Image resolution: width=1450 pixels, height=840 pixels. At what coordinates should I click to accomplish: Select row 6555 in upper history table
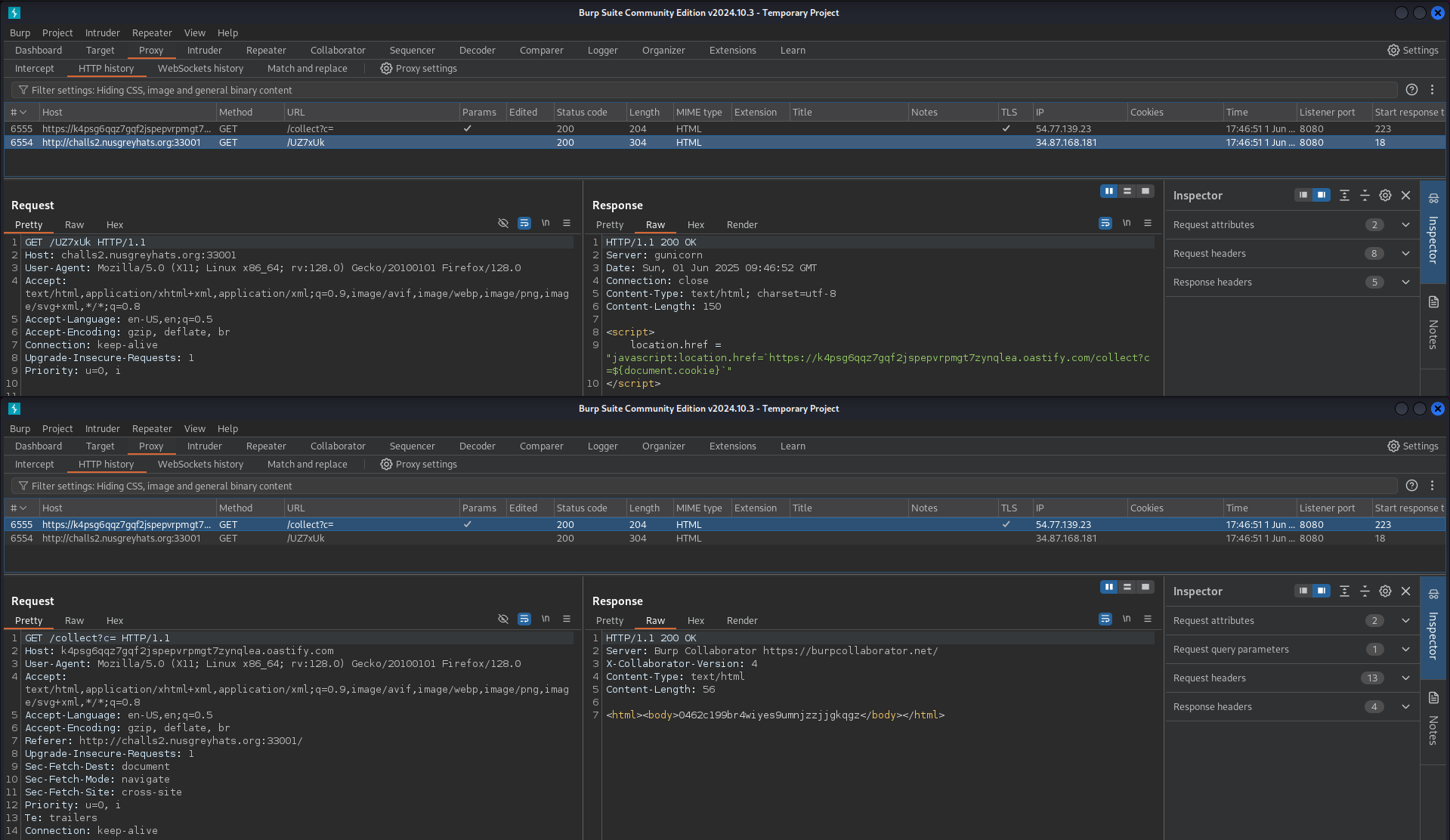tap(725, 128)
